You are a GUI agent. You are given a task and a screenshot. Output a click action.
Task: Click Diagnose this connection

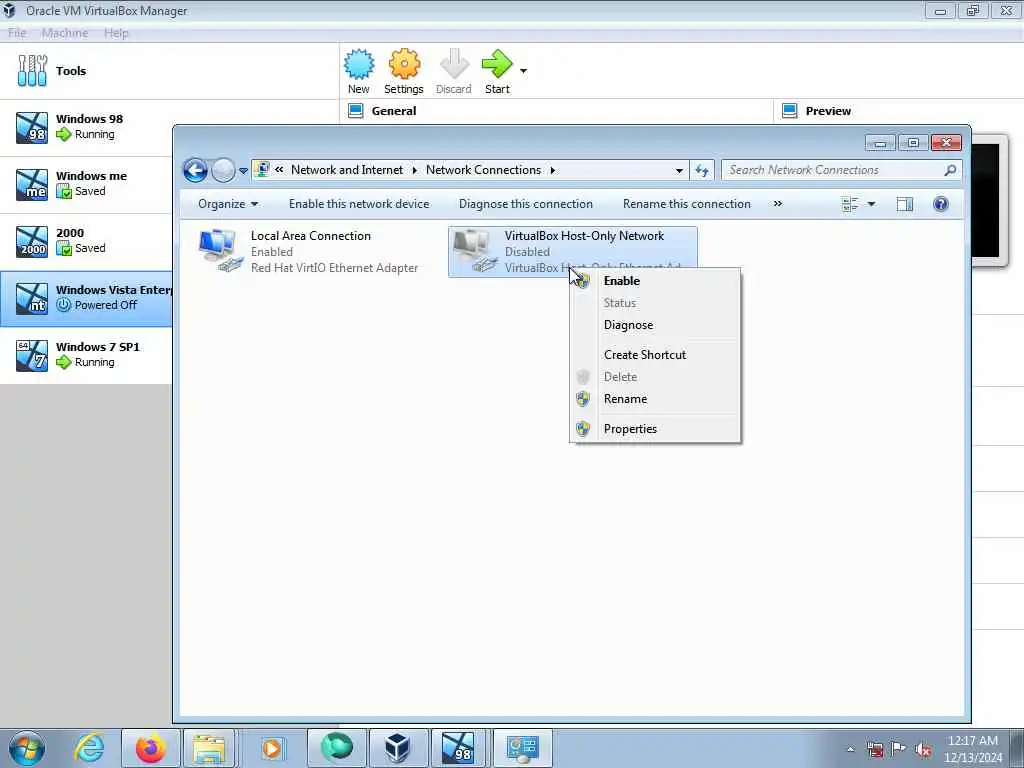click(526, 204)
